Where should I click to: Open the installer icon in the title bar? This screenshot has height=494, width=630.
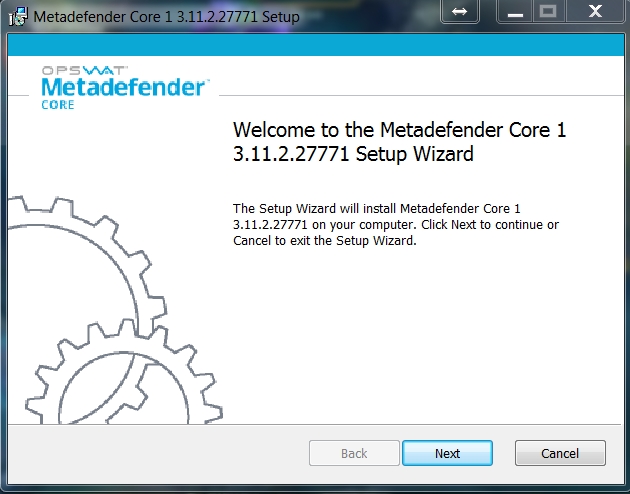click(18, 16)
